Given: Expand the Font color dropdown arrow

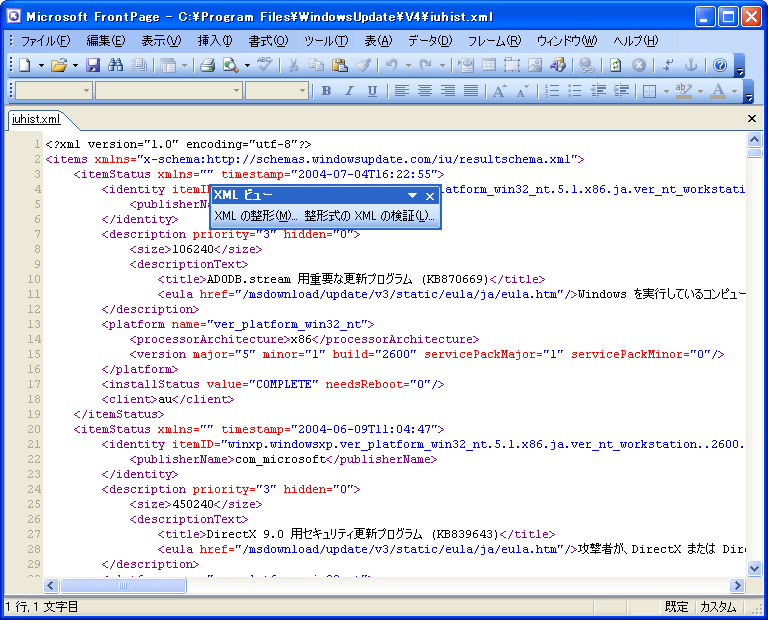Looking at the screenshot, I should point(734,91).
